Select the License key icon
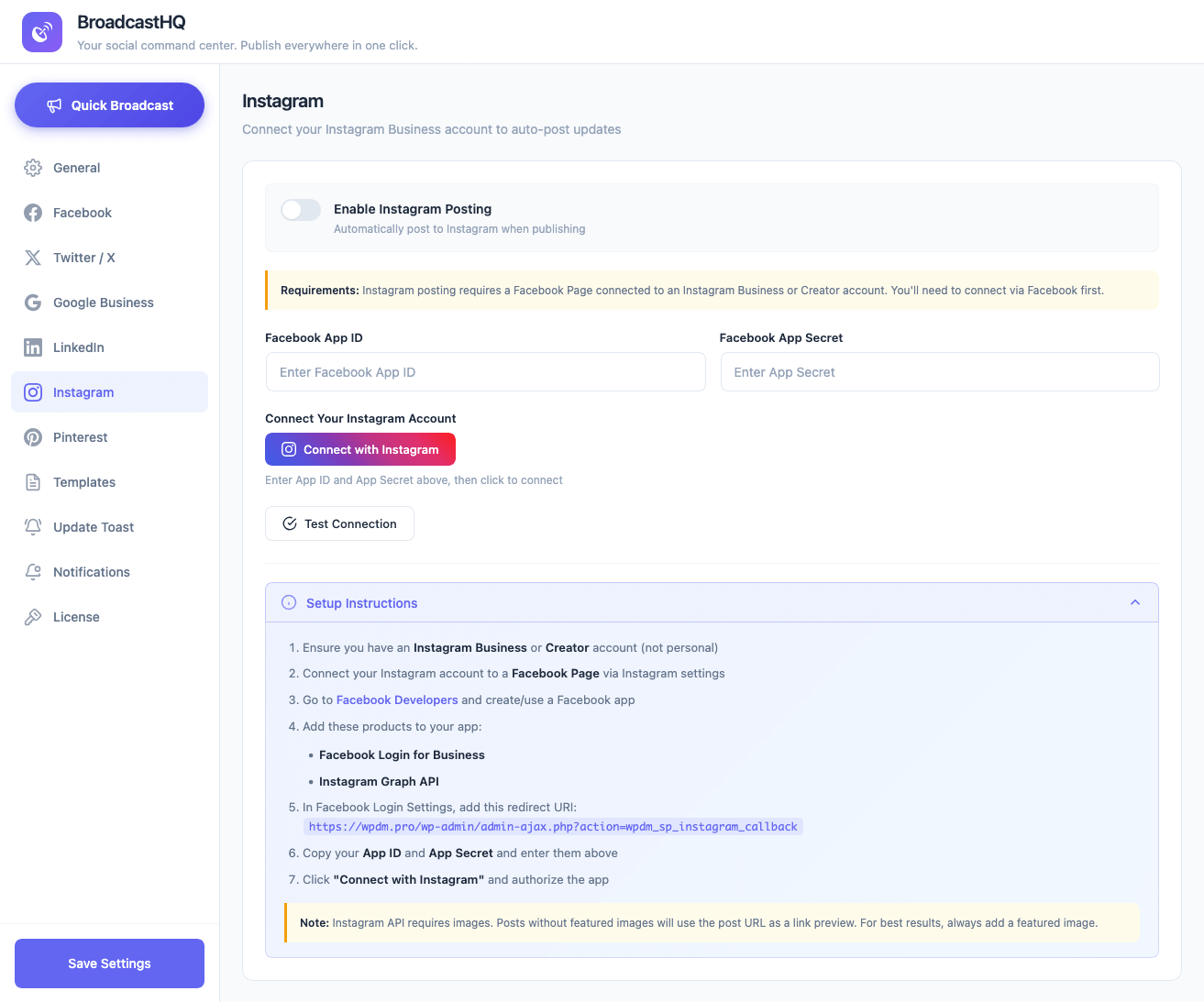The image size is (1204, 1002). click(33, 617)
